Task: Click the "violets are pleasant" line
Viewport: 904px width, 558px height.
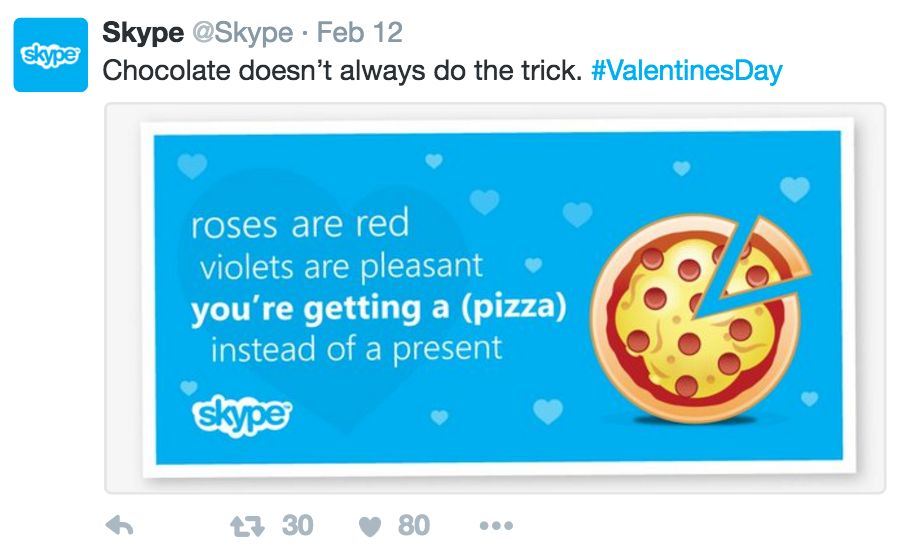Action: [x=341, y=267]
